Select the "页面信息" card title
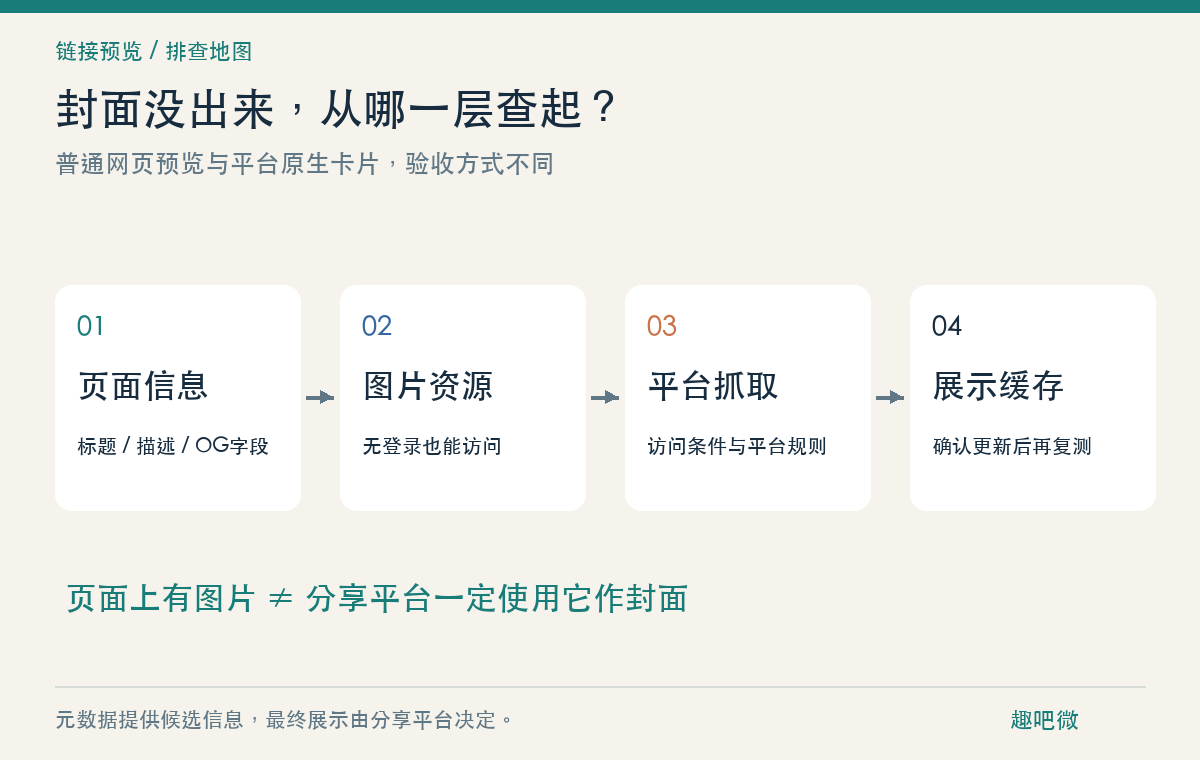1200x760 pixels. (x=143, y=386)
